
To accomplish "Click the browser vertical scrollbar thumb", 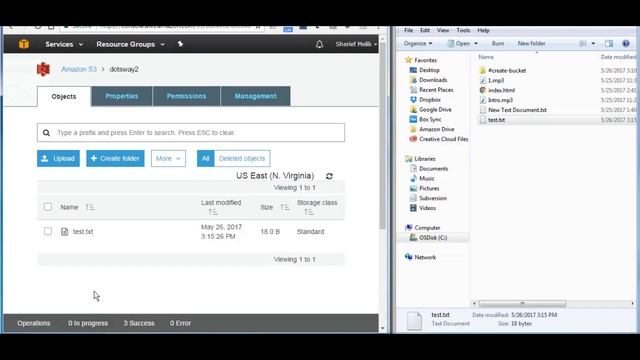I will (382, 135).
